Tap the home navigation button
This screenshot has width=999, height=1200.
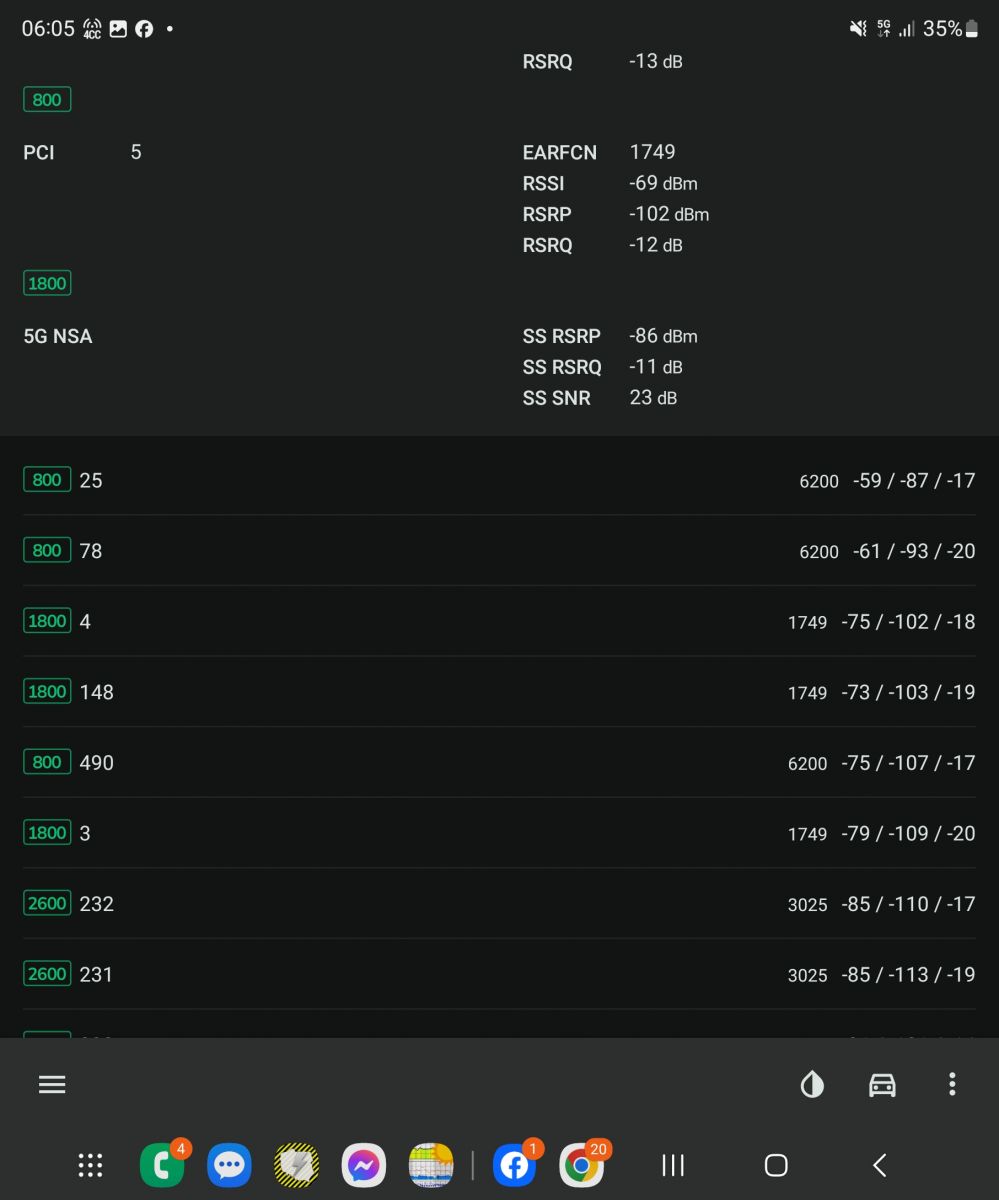coord(776,1165)
